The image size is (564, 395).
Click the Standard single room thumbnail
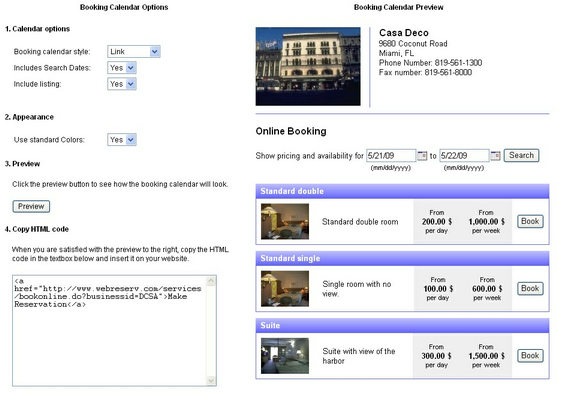click(x=285, y=289)
